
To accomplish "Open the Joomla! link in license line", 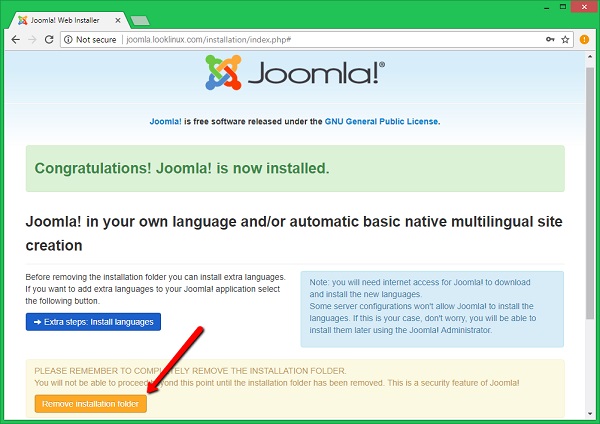I will click(165, 121).
